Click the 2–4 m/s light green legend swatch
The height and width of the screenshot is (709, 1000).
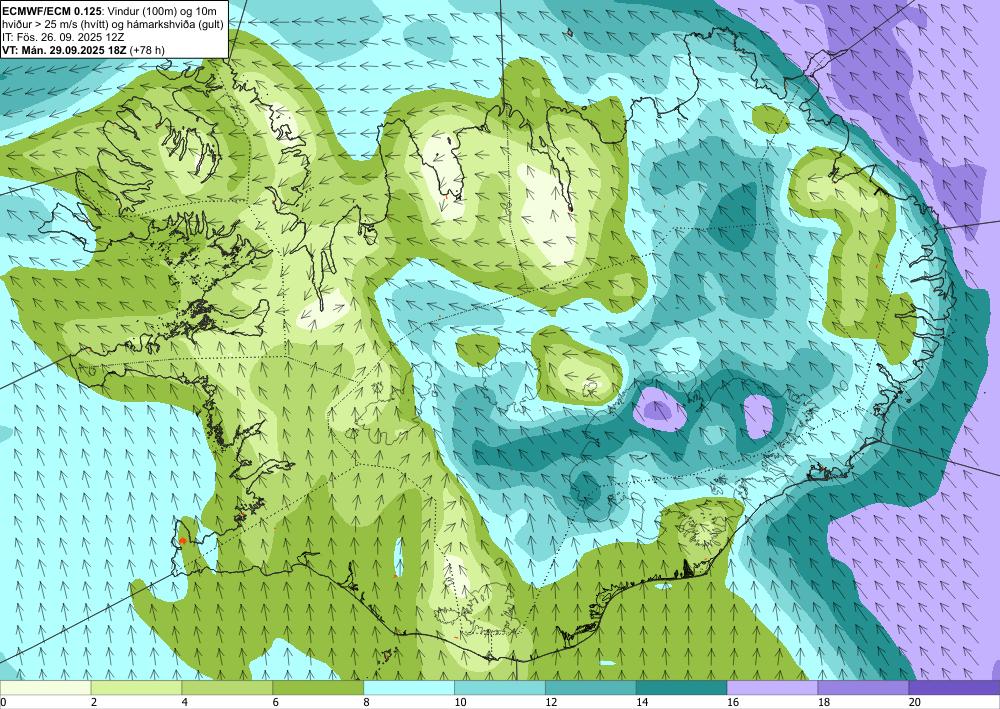136,687
